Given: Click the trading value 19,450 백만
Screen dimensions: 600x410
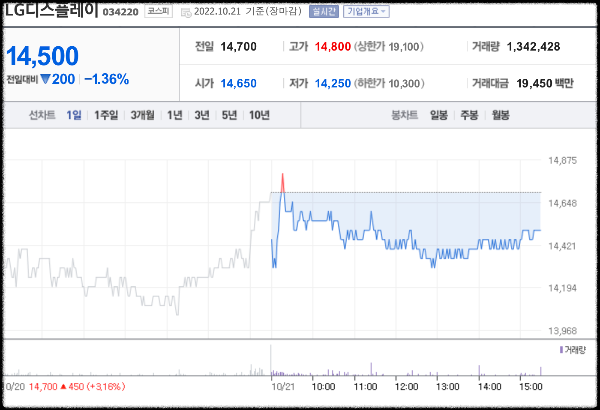Looking at the screenshot, I should [545, 83].
